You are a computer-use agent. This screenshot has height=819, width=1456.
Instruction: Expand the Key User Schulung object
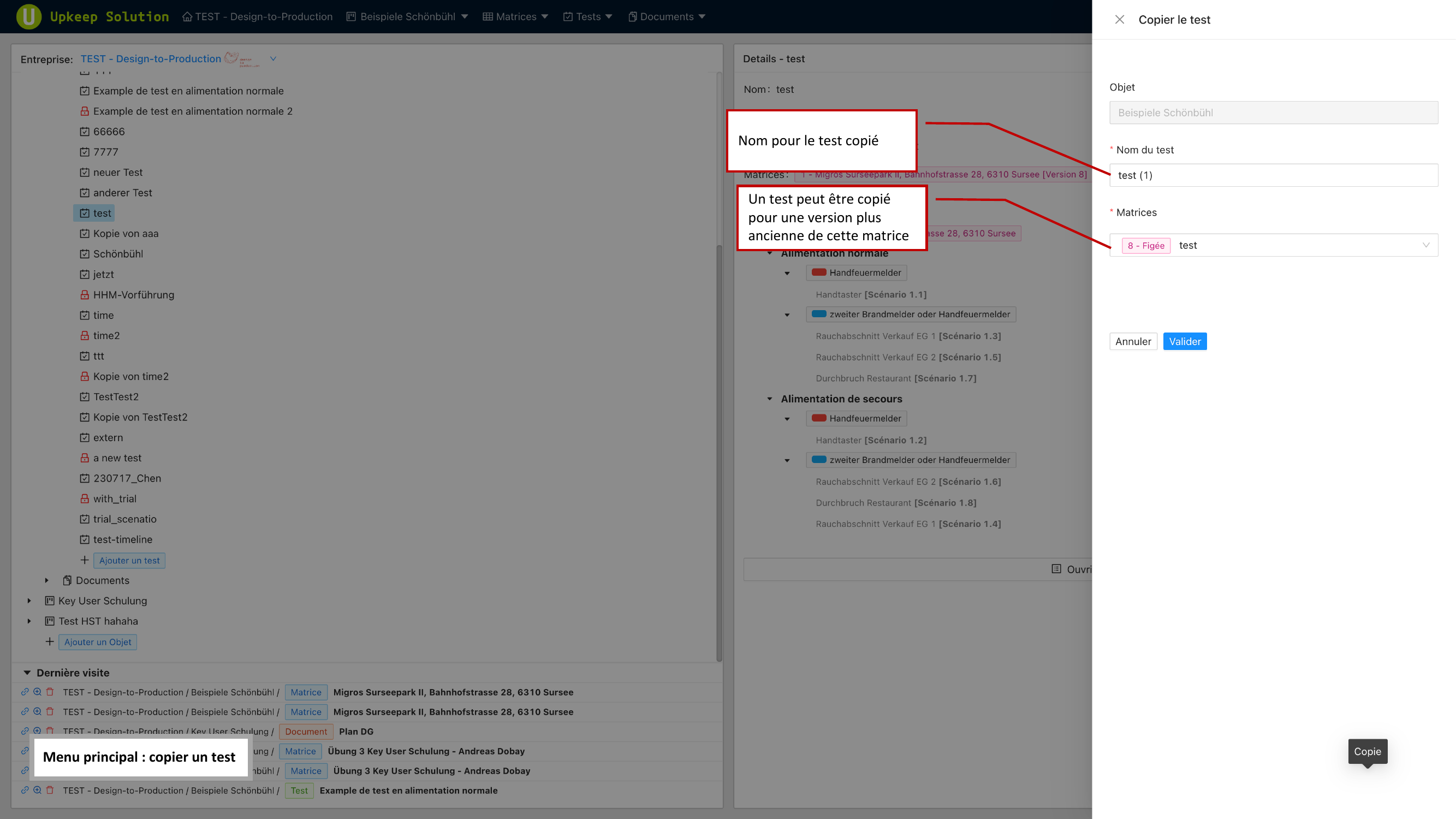29,601
